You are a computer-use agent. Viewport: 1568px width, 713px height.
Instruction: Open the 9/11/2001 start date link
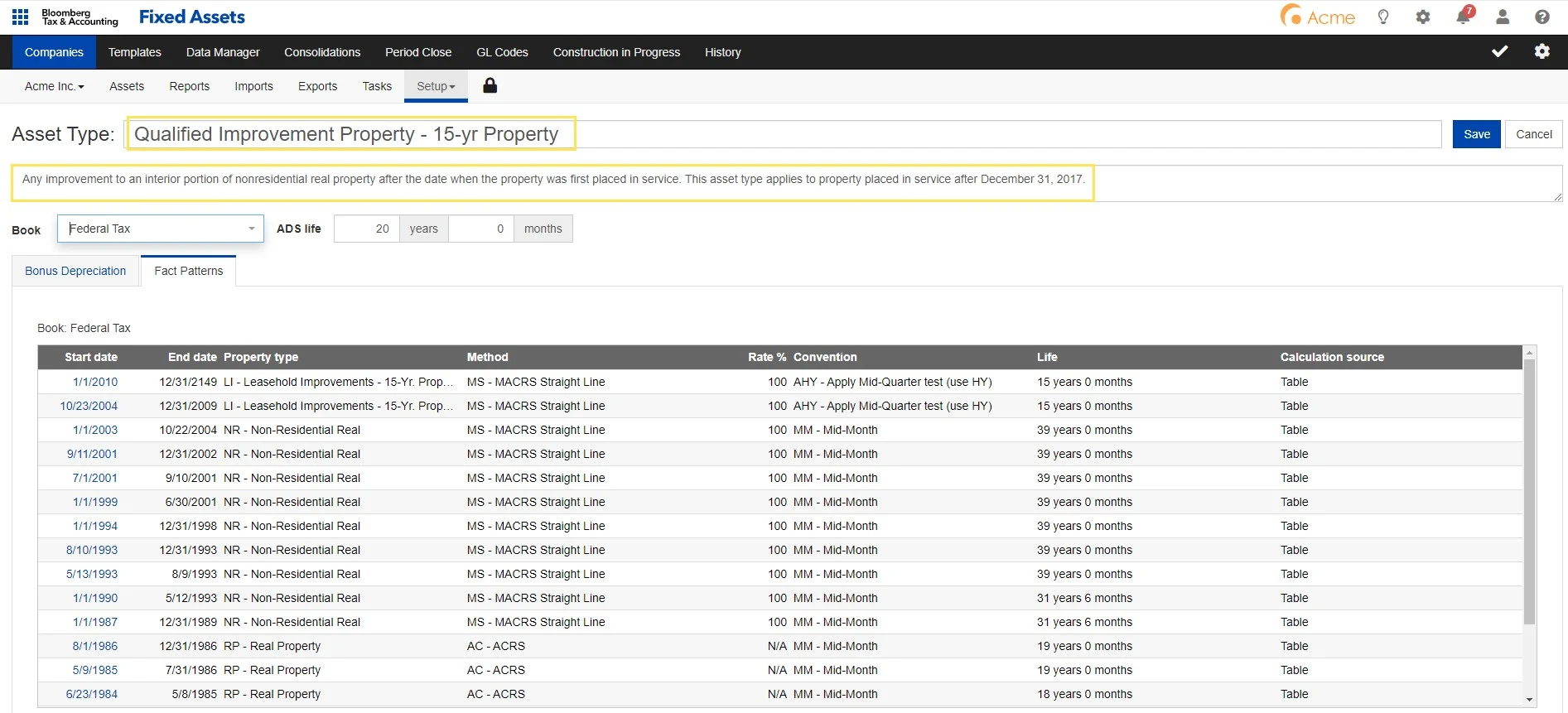(x=92, y=454)
